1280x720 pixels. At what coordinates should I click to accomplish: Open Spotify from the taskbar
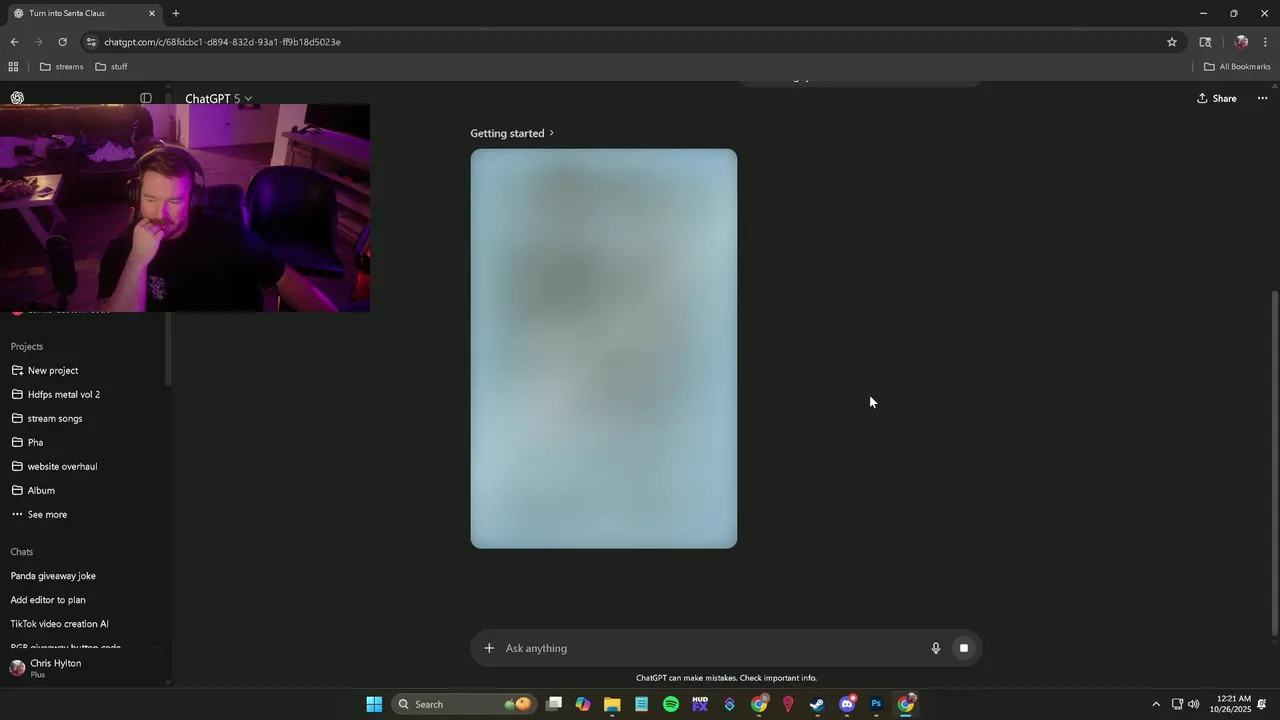pyautogui.click(x=671, y=704)
